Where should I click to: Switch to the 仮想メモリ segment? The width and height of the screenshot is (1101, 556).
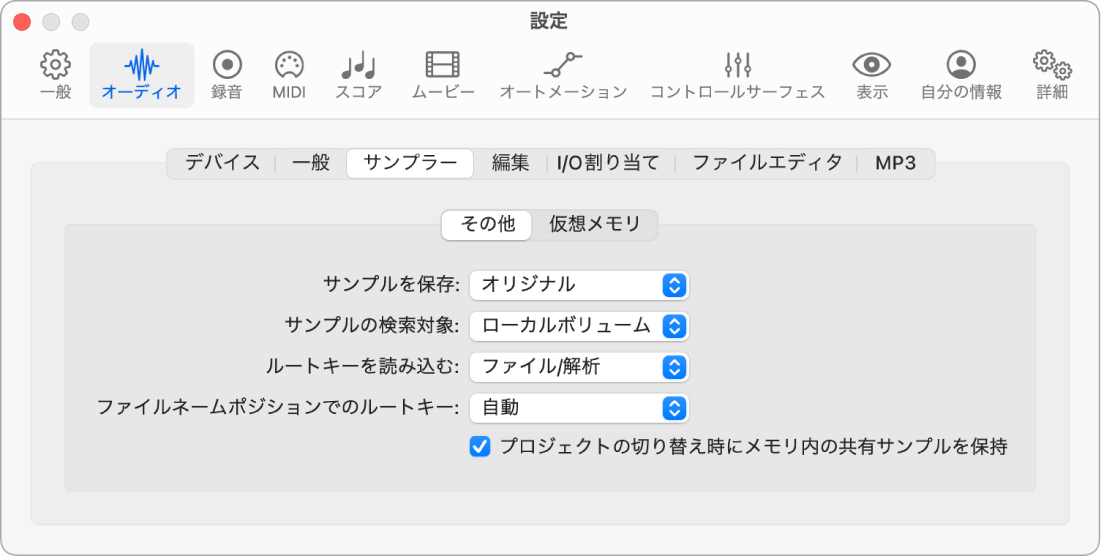595,225
